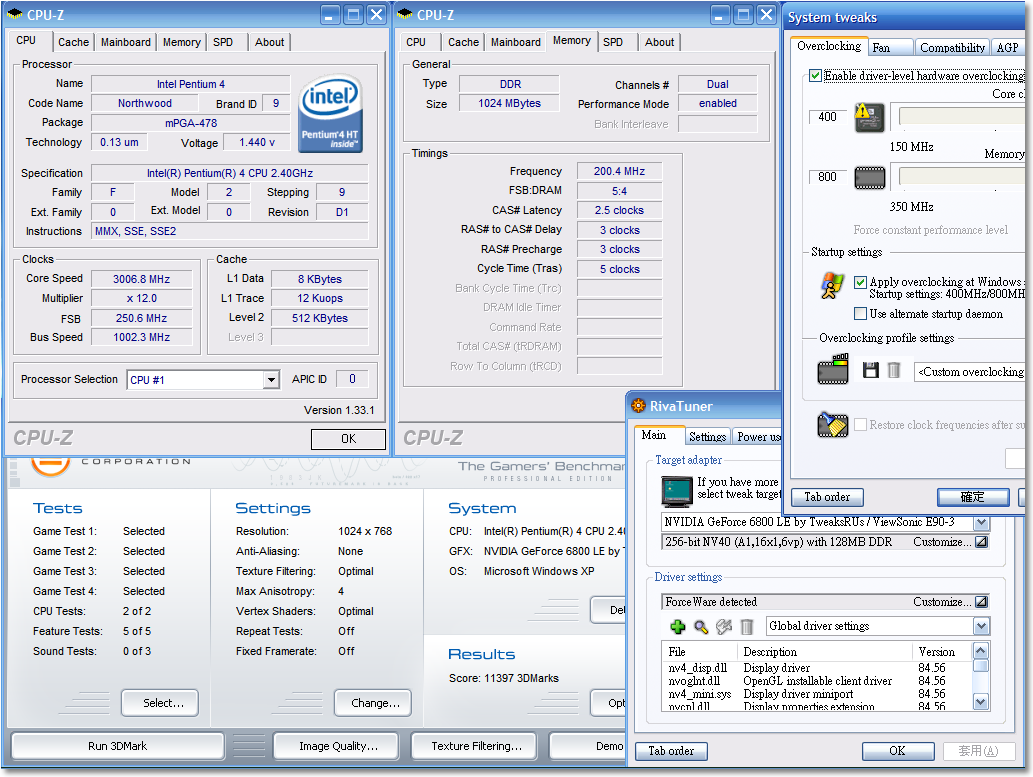Click the overclocking profile chip icon
The image size is (1033, 777).
click(833, 369)
